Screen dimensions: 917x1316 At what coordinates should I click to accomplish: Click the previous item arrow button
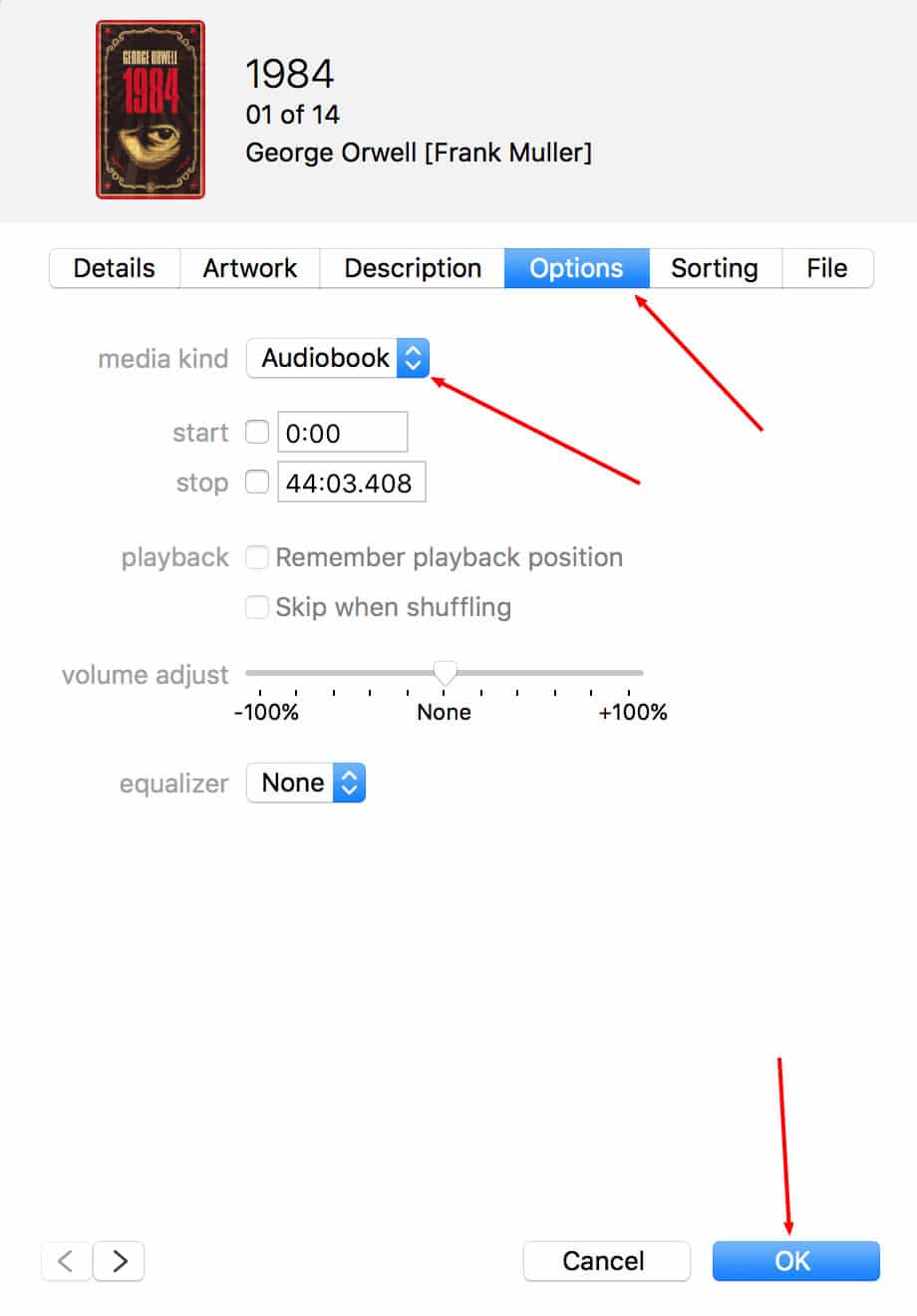[x=66, y=1261]
